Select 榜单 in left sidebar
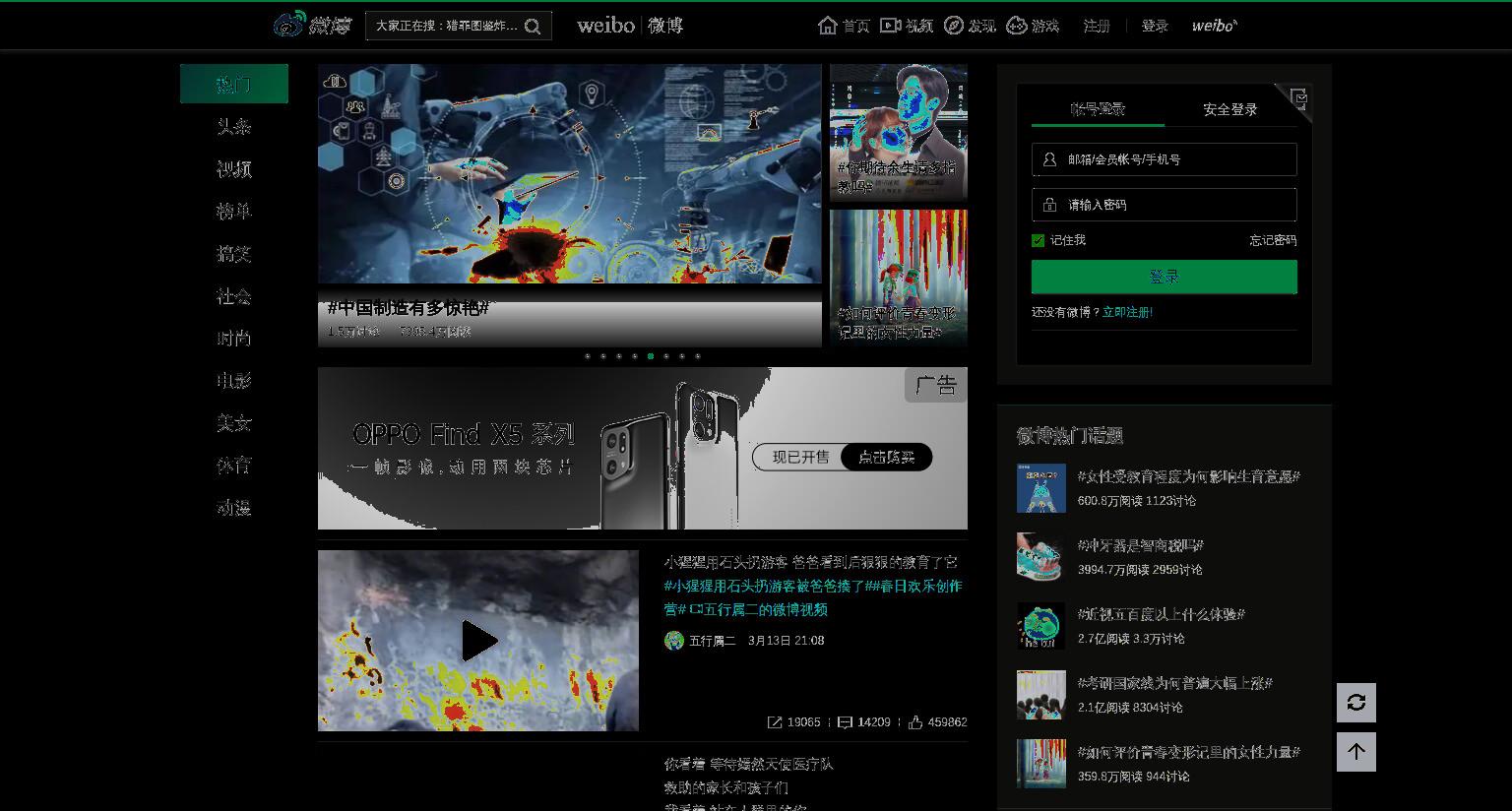Viewport: 1512px width, 811px height. point(234,211)
